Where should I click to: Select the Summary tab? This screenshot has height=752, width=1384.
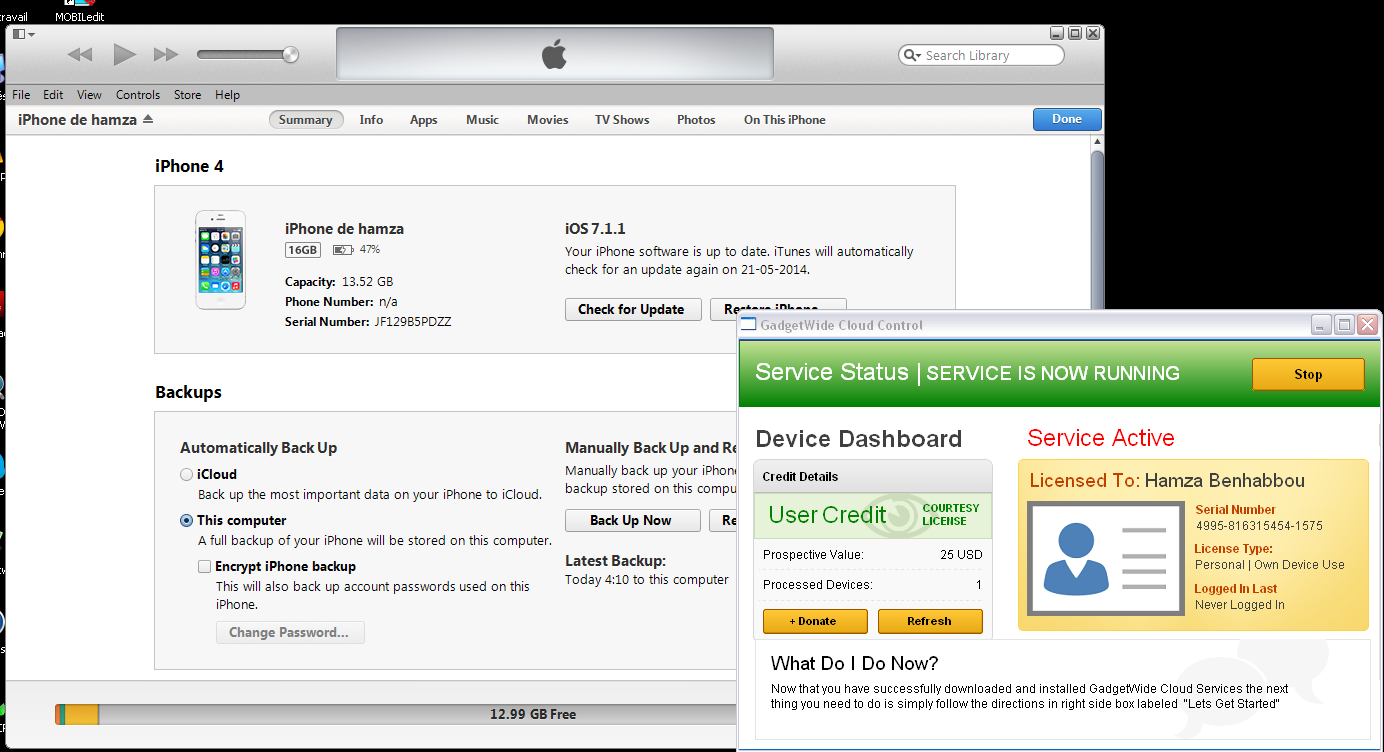tap(306, 120)
